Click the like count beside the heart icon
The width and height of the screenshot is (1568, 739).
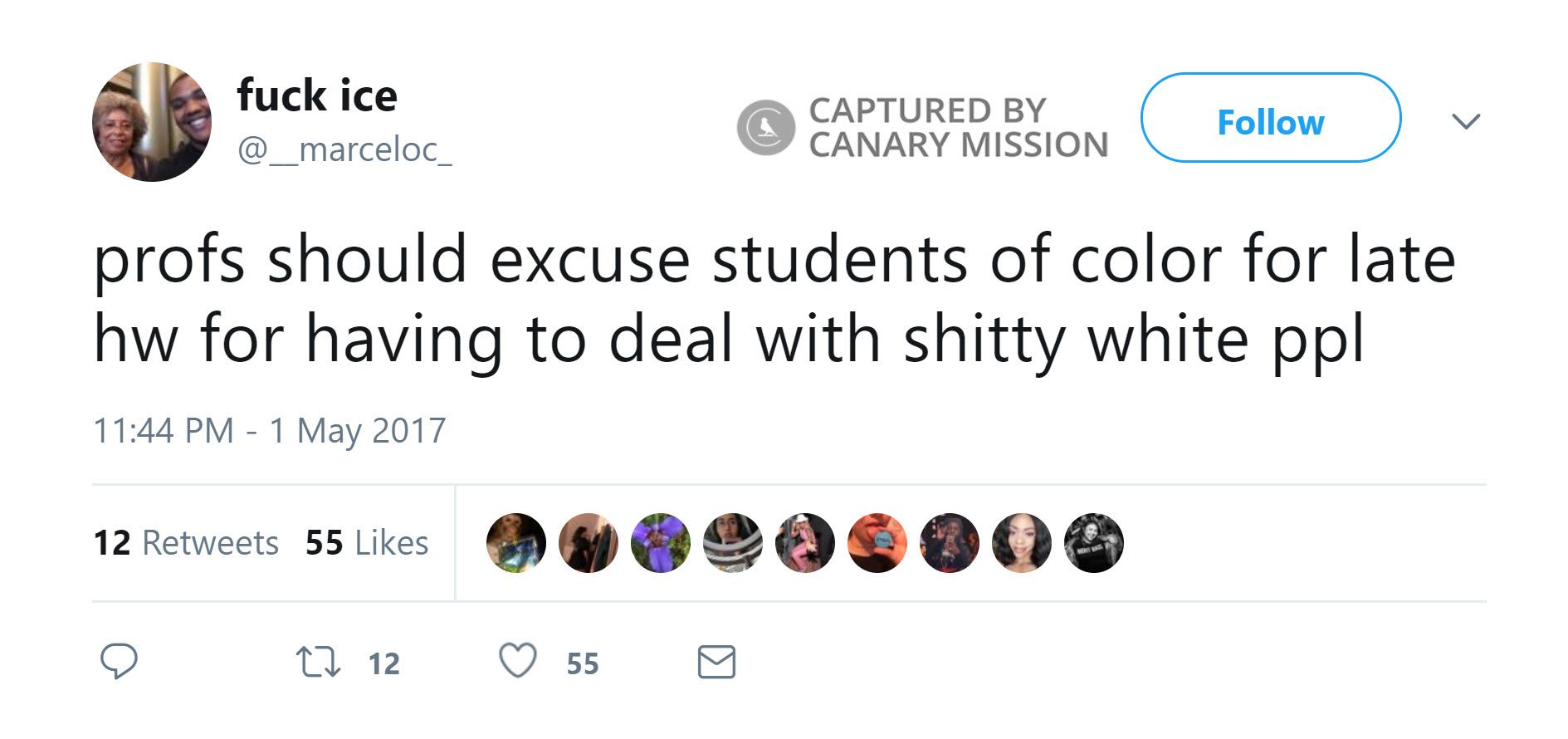[583, 663]
